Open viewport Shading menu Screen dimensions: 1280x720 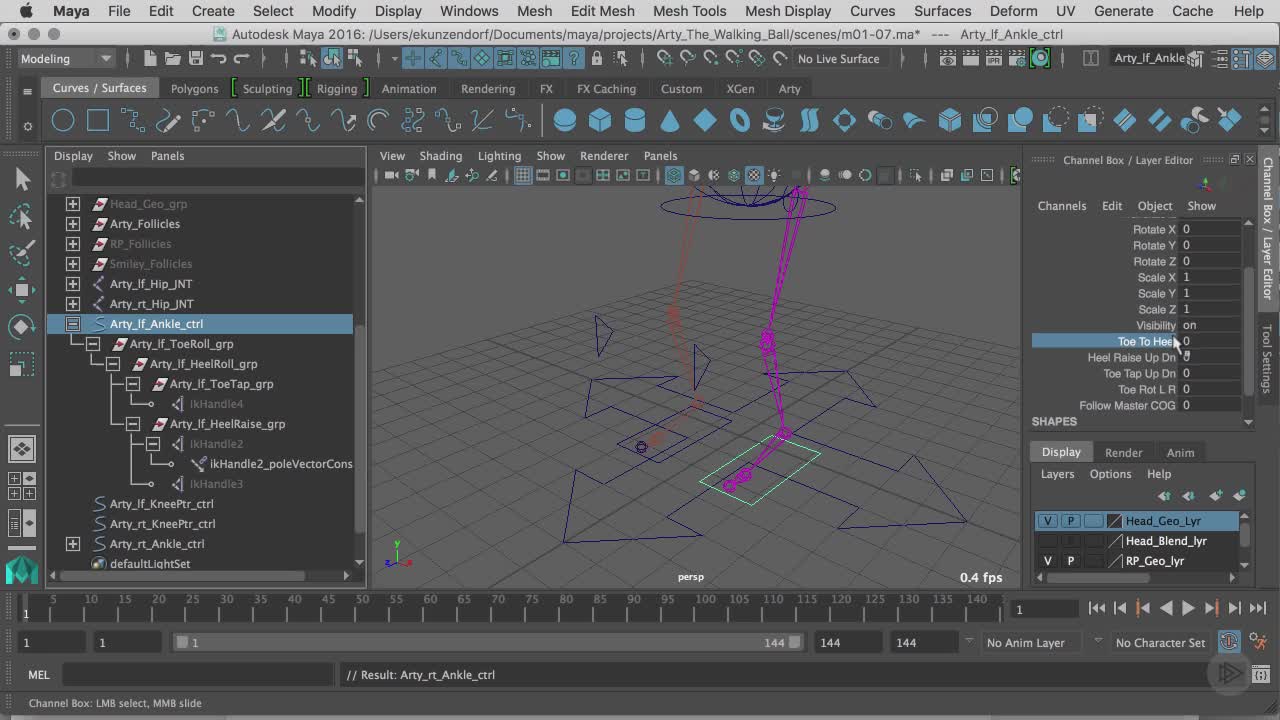tap(440, 155)
